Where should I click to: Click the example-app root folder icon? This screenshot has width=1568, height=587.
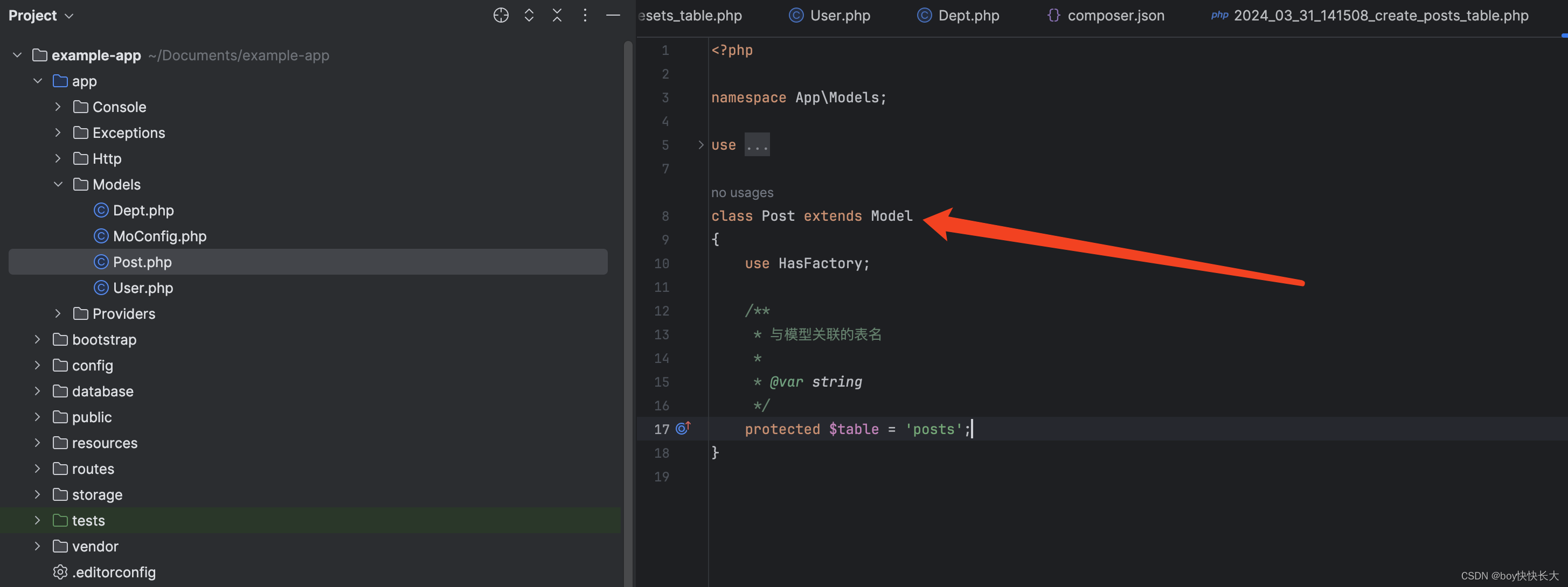coord(39,55)
